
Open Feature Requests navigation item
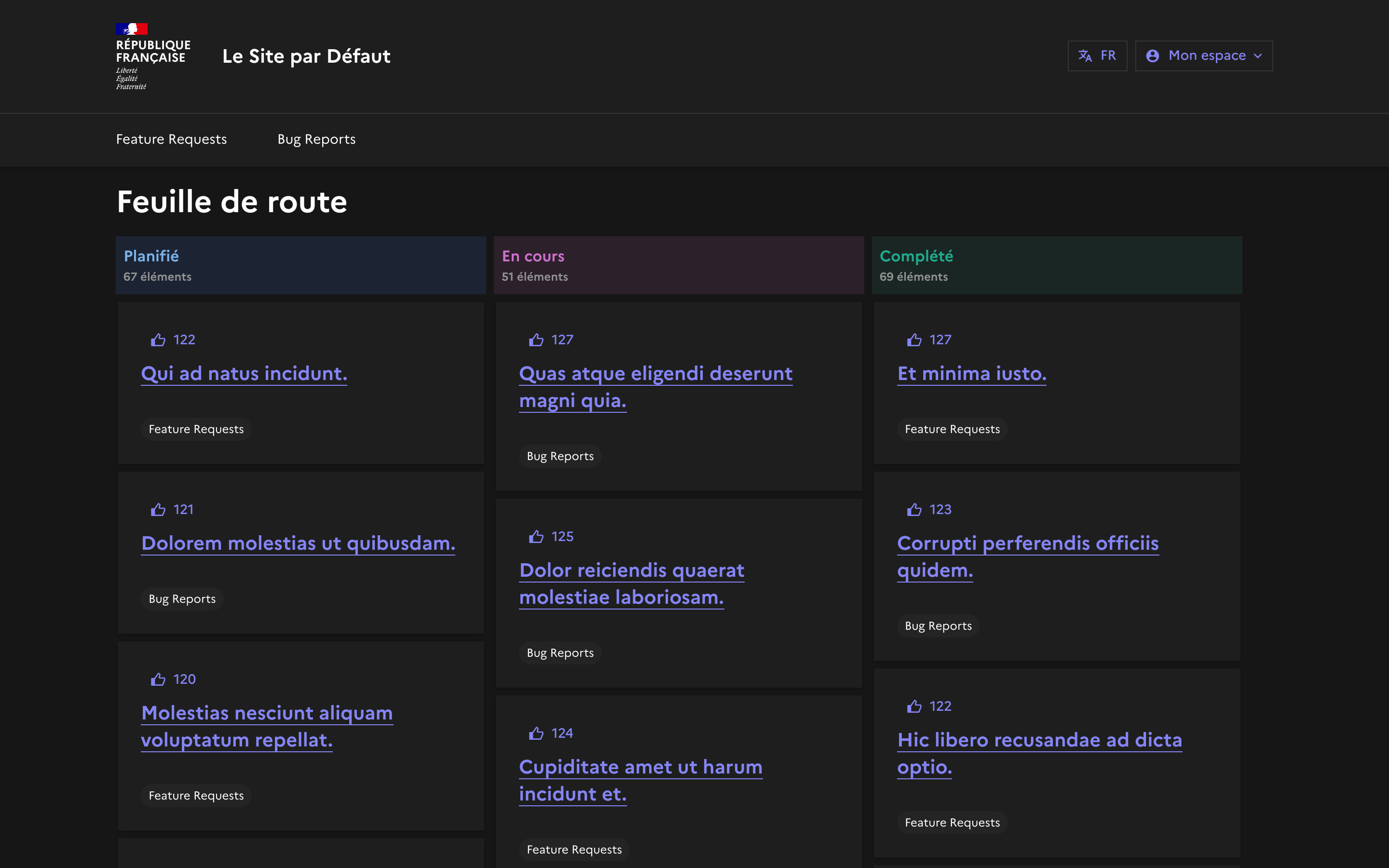171,139
